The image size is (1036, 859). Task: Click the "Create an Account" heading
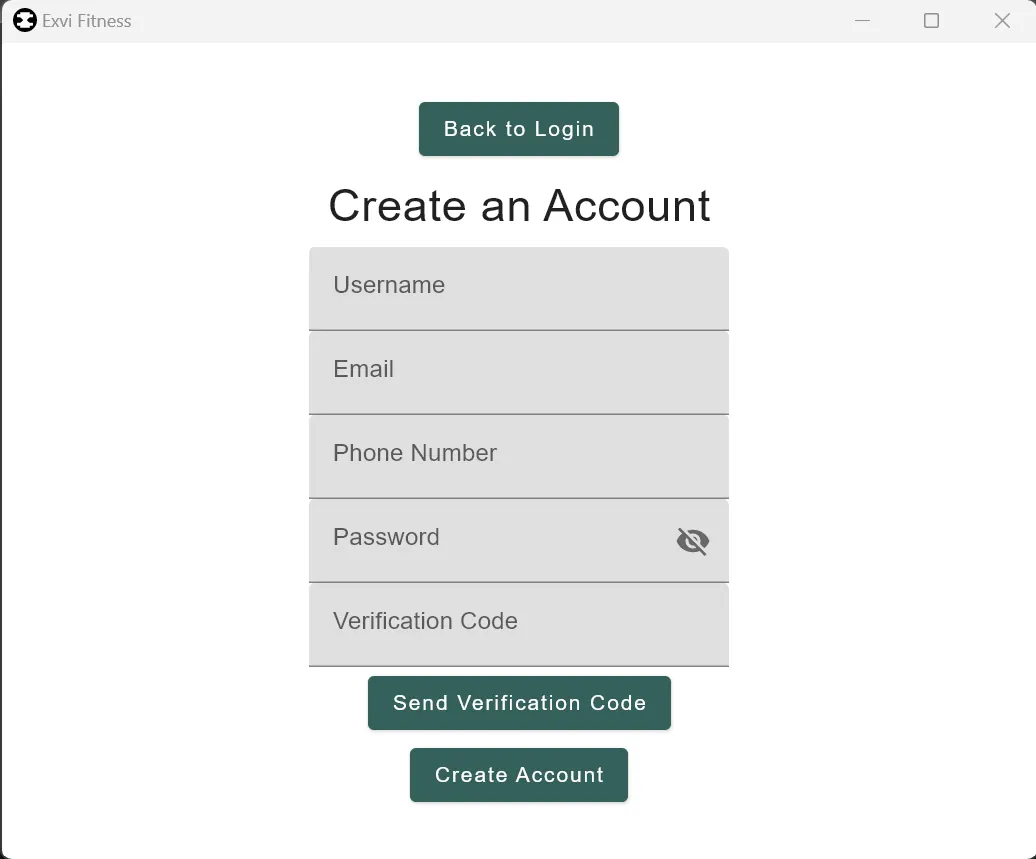point(519,205)
